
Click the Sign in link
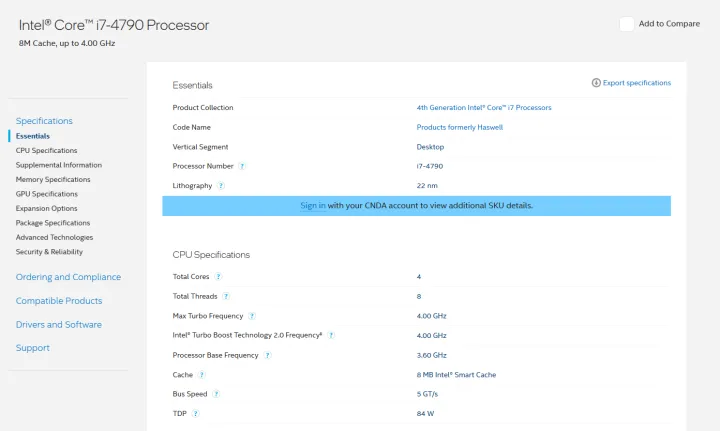(312, 205)
